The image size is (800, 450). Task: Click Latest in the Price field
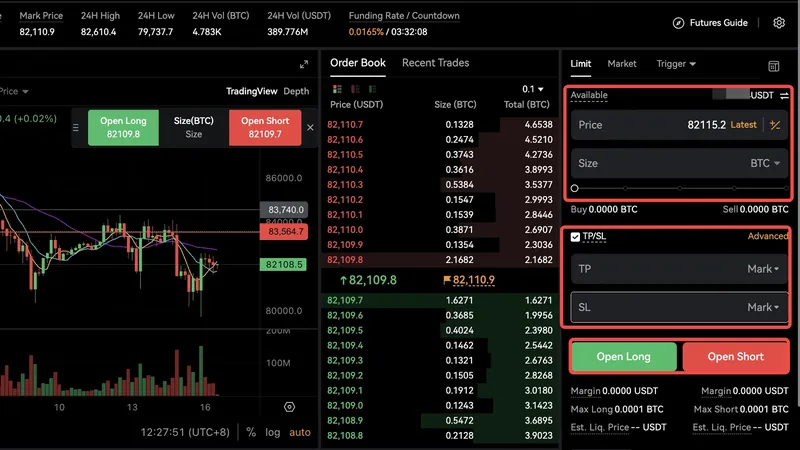click(x=743, y=125)
